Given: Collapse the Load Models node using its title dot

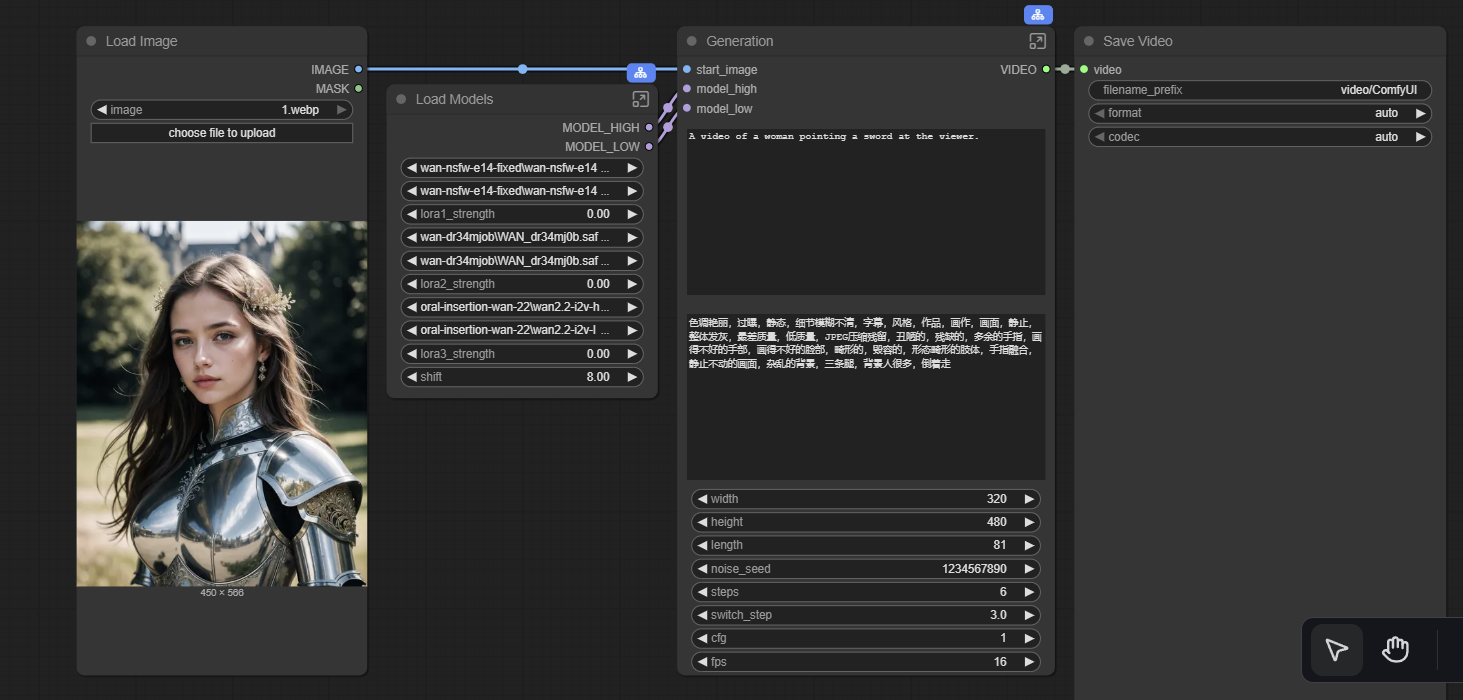Looking at the screenshot, I should pyautogui.click(x=401, y=99).
